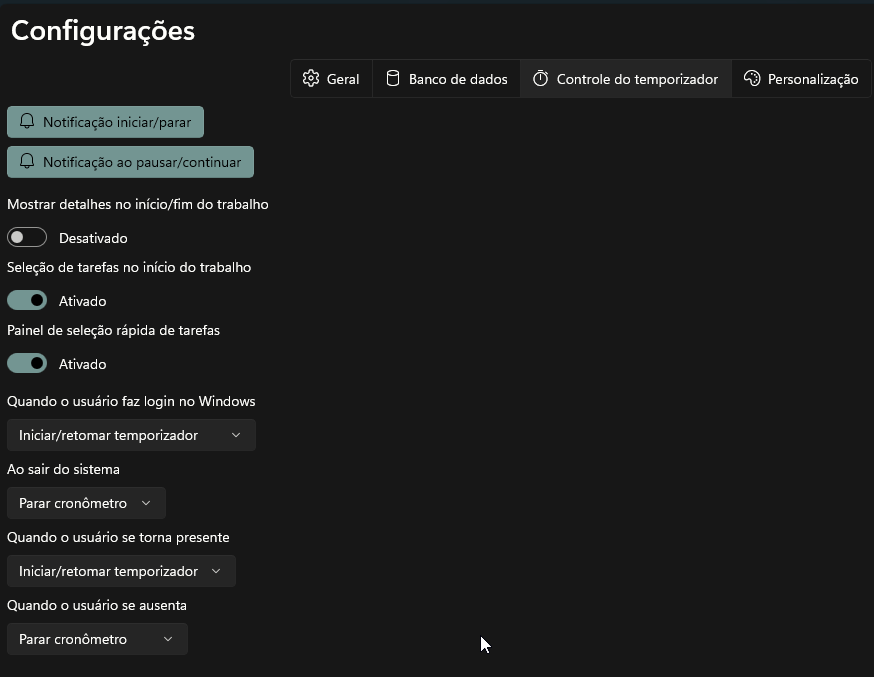Click the palette icon beside Personalização
This screenshot has width=874, height=677.
click(752, 79)
